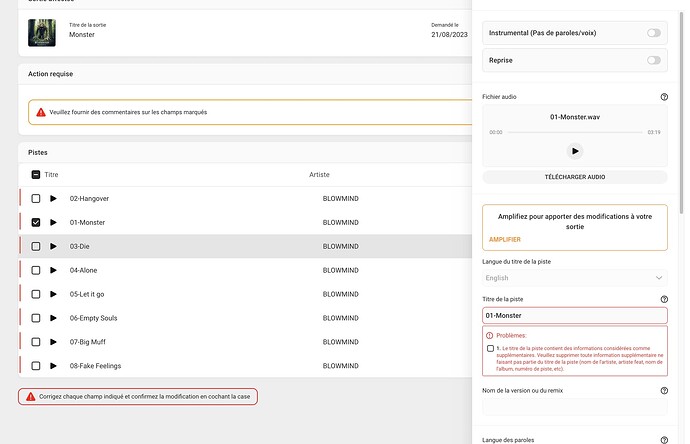Viewport: 690px width, 444px height.
Task: Select the 01-Monster title in the track list
Action: (87, 222)
